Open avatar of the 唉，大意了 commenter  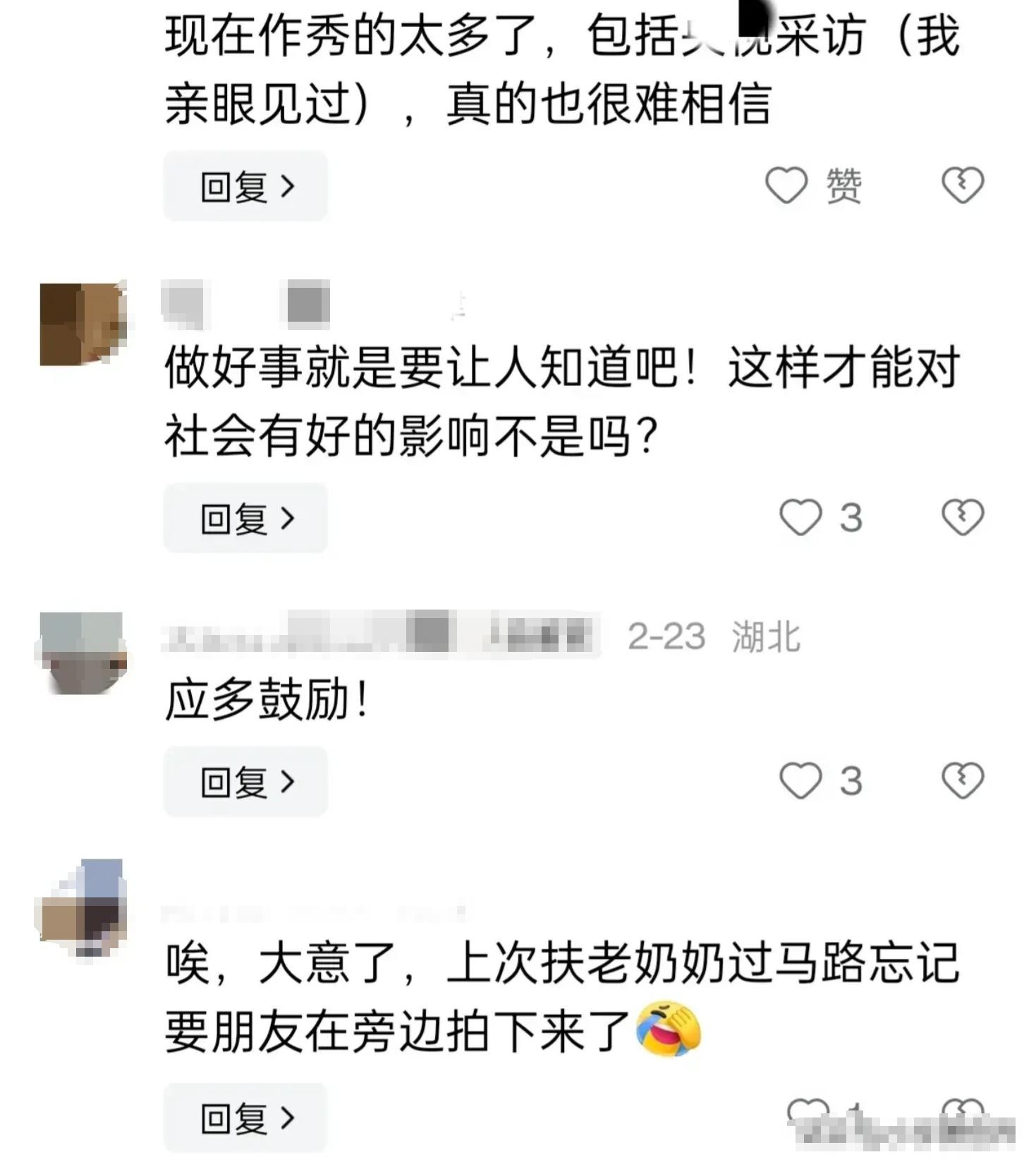click(x=81, y=908)
